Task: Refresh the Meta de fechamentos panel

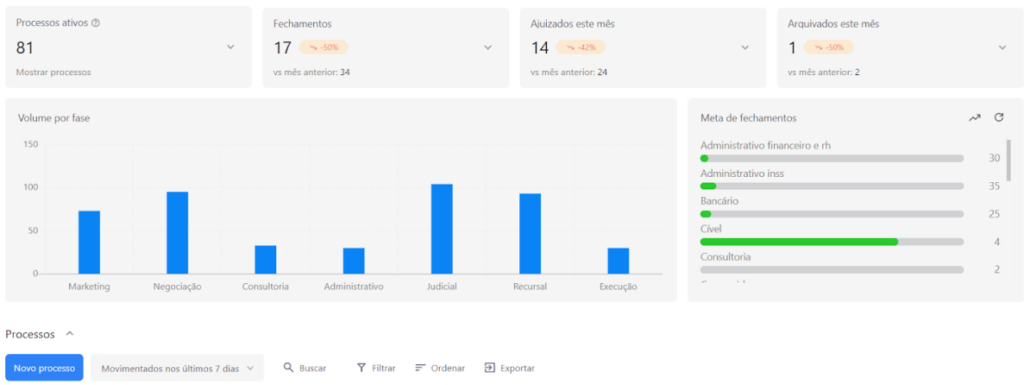Action: coord(999,117)
